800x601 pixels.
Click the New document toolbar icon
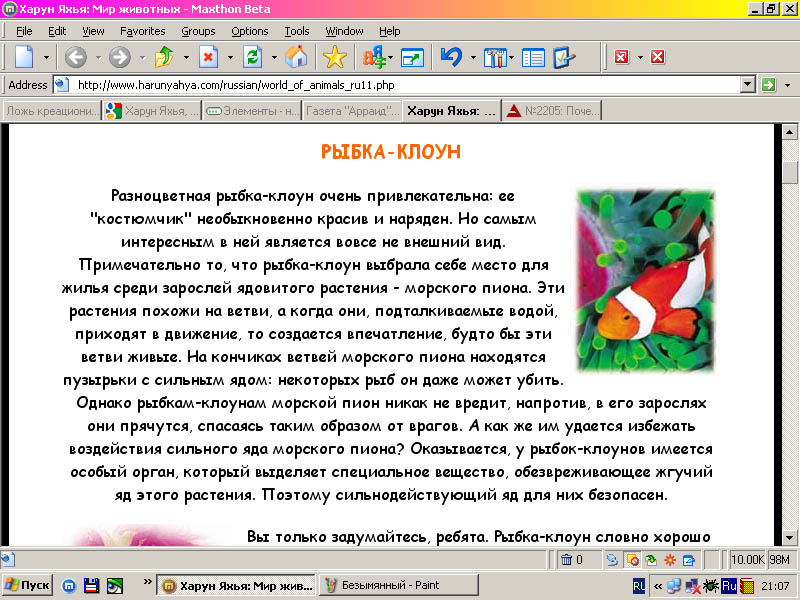pos(24,57)
